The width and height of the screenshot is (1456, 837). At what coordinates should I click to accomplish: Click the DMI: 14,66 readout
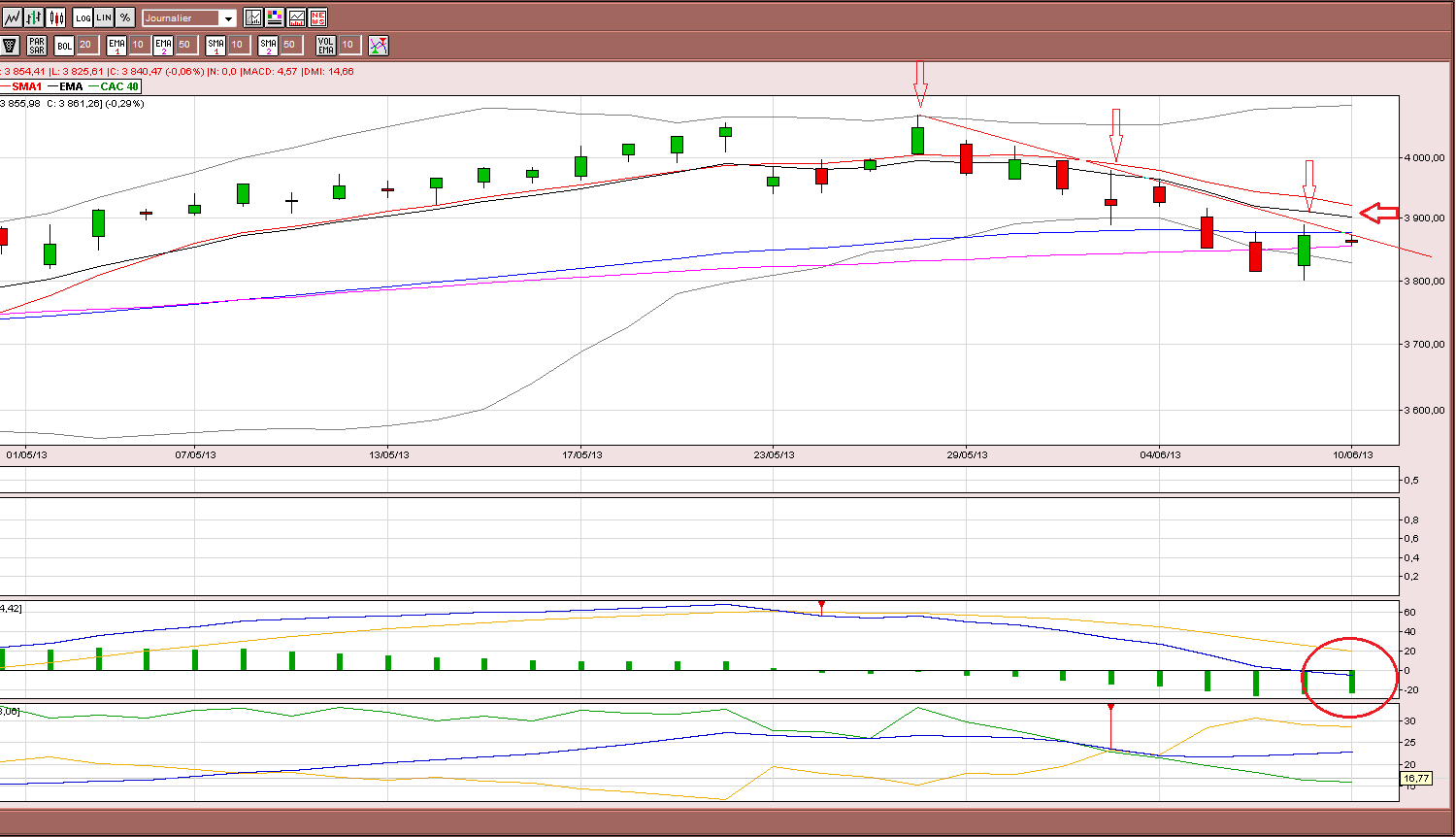pyautogui.click(x=328, y=72)
